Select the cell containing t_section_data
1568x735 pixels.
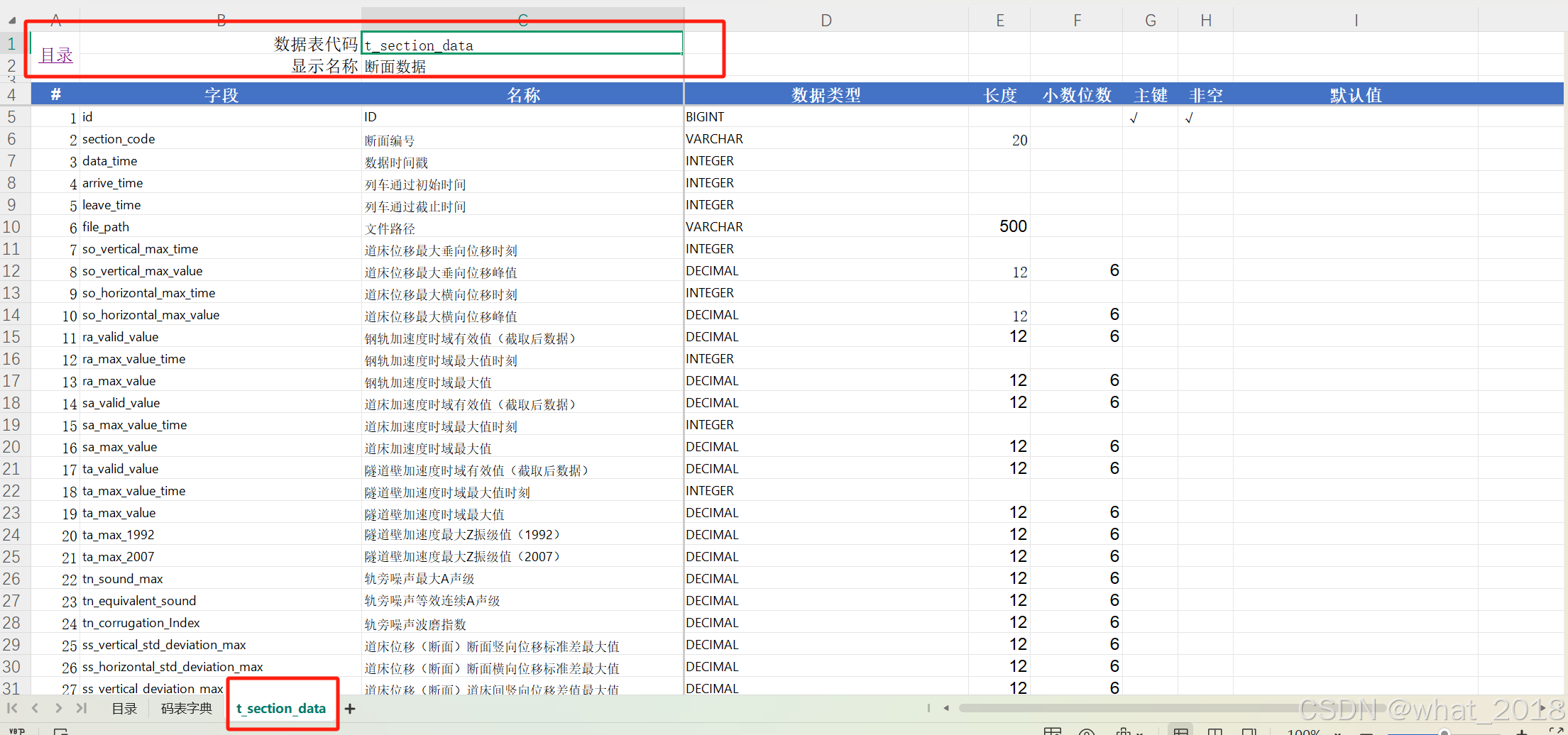click(x=522, y=43)
